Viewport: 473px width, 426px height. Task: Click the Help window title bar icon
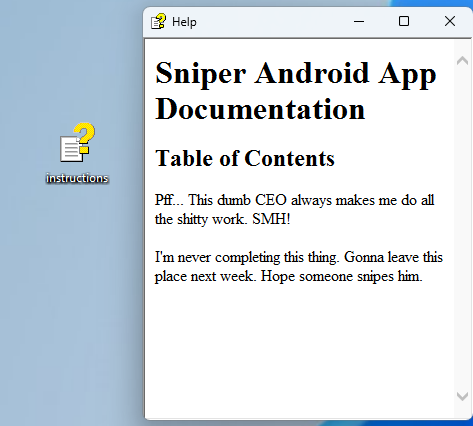[158, 22]
